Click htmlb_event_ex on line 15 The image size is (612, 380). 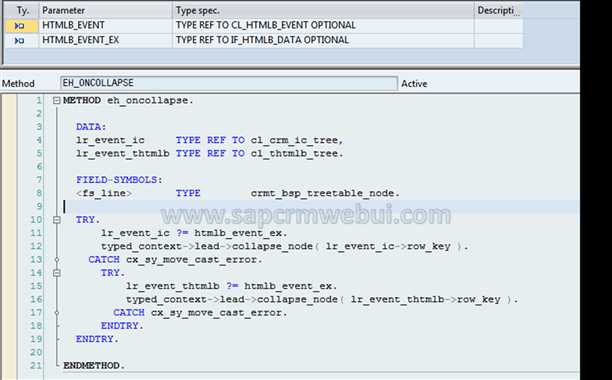(288, 286)
